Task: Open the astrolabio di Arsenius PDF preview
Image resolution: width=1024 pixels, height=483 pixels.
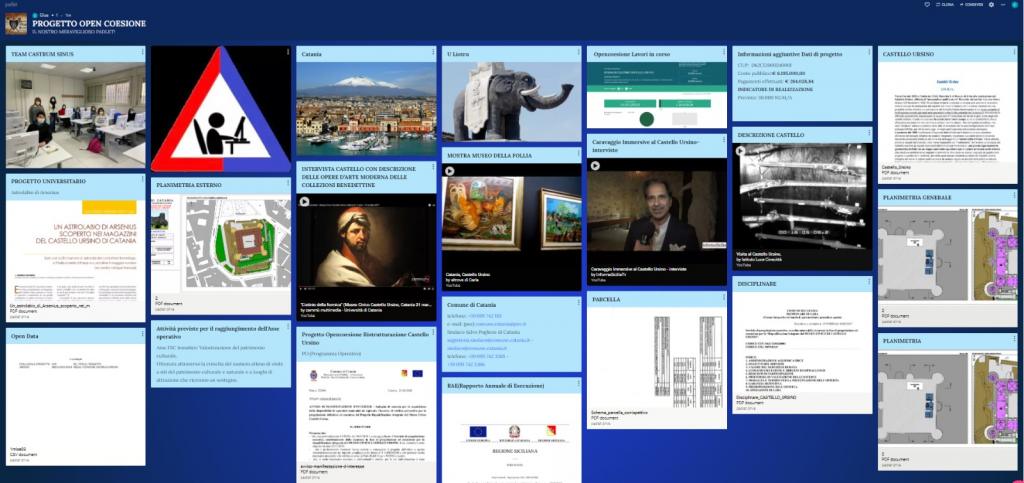Action: point(76,251)
